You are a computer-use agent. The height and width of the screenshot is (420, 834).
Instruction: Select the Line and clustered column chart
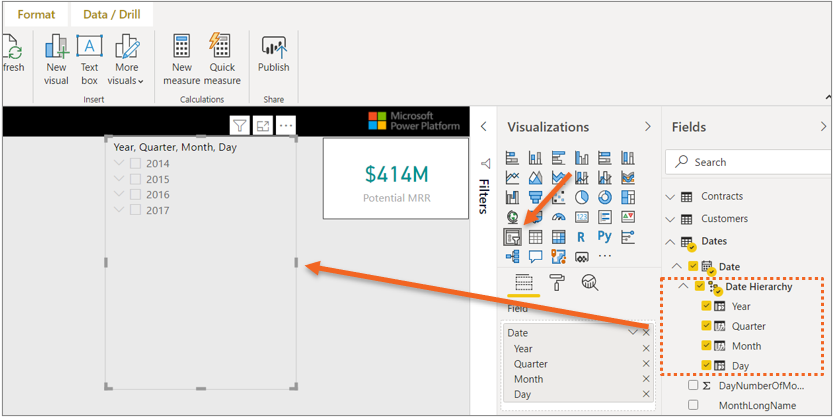(605, 178)
